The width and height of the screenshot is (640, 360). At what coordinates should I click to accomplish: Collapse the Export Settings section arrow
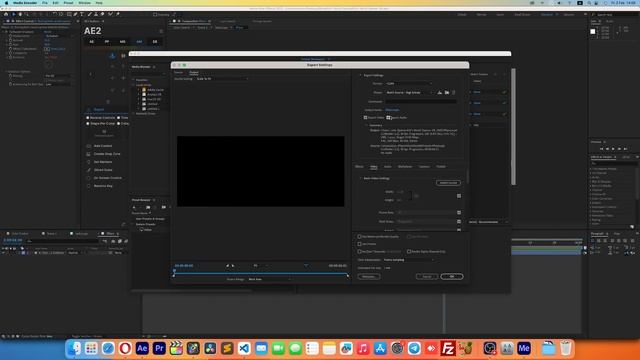360,76
